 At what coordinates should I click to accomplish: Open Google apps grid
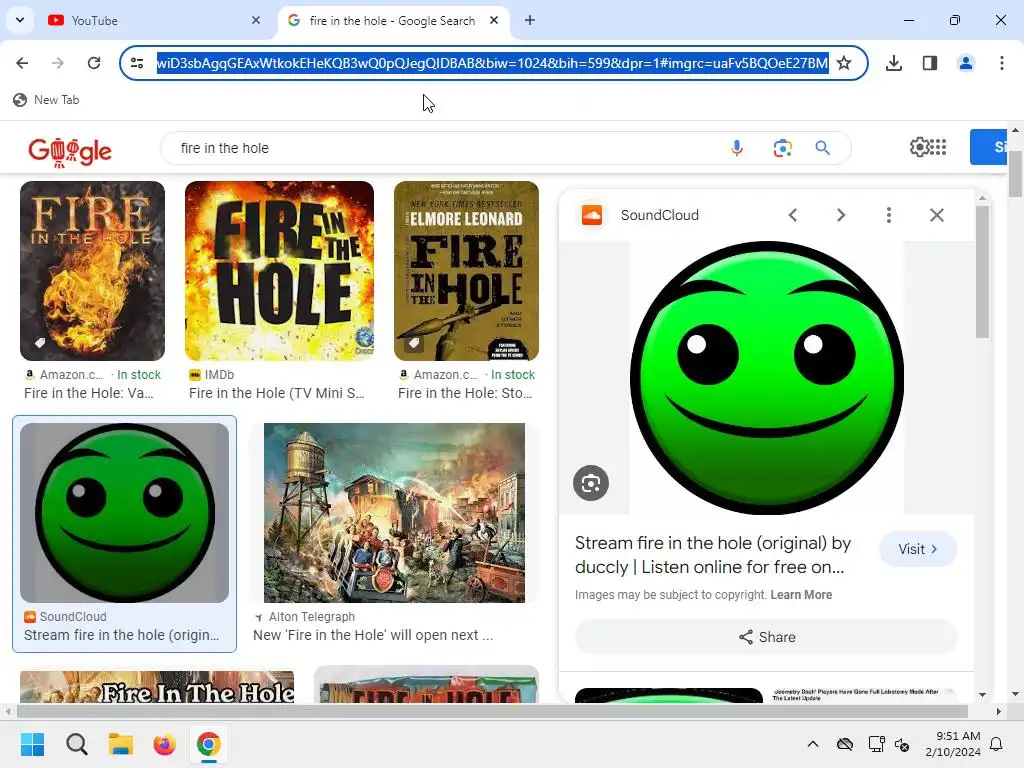(x=938, y=148)
